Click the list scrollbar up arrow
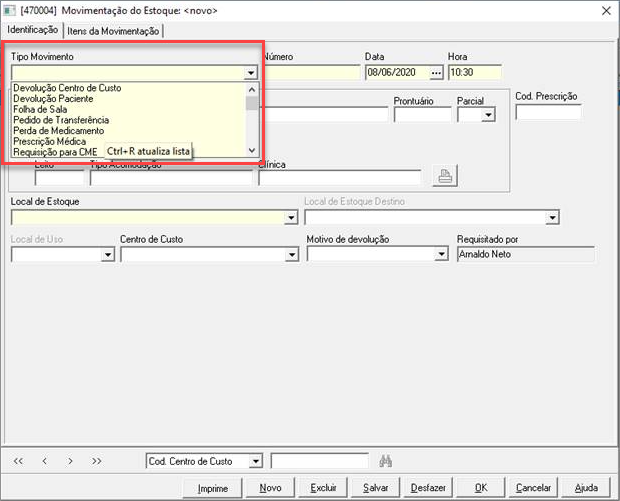 (252, 89)
